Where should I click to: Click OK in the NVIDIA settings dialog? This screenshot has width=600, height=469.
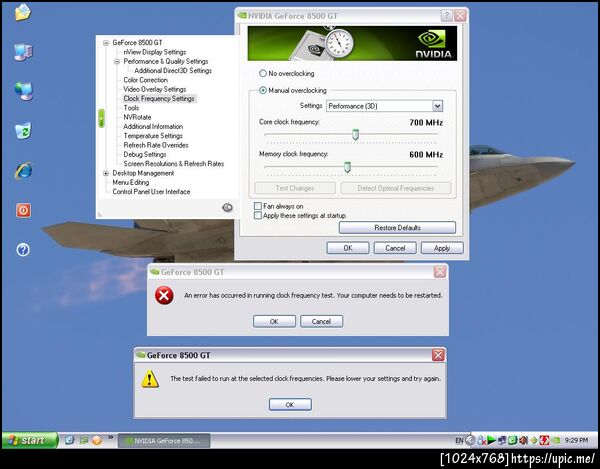[348, 248]
